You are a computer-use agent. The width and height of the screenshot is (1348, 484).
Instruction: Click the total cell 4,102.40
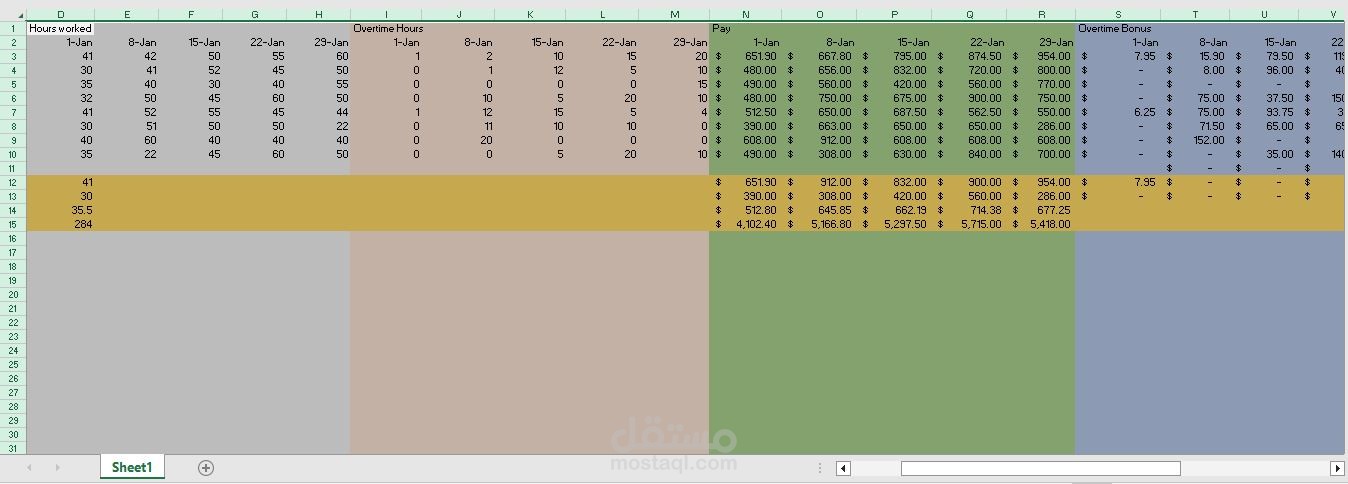pos(746,224)
